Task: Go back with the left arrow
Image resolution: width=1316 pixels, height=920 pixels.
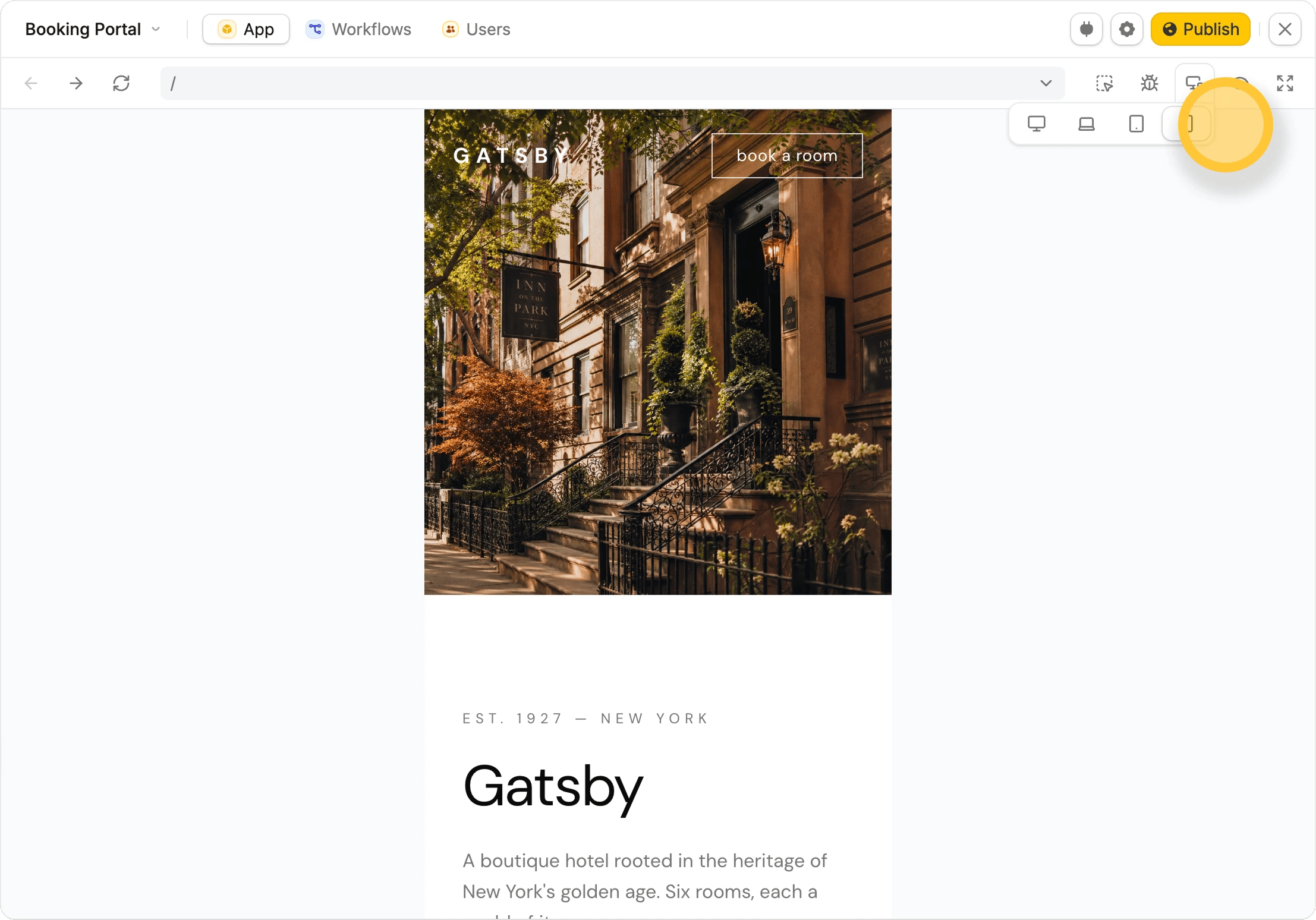Action: click(31, 83)
